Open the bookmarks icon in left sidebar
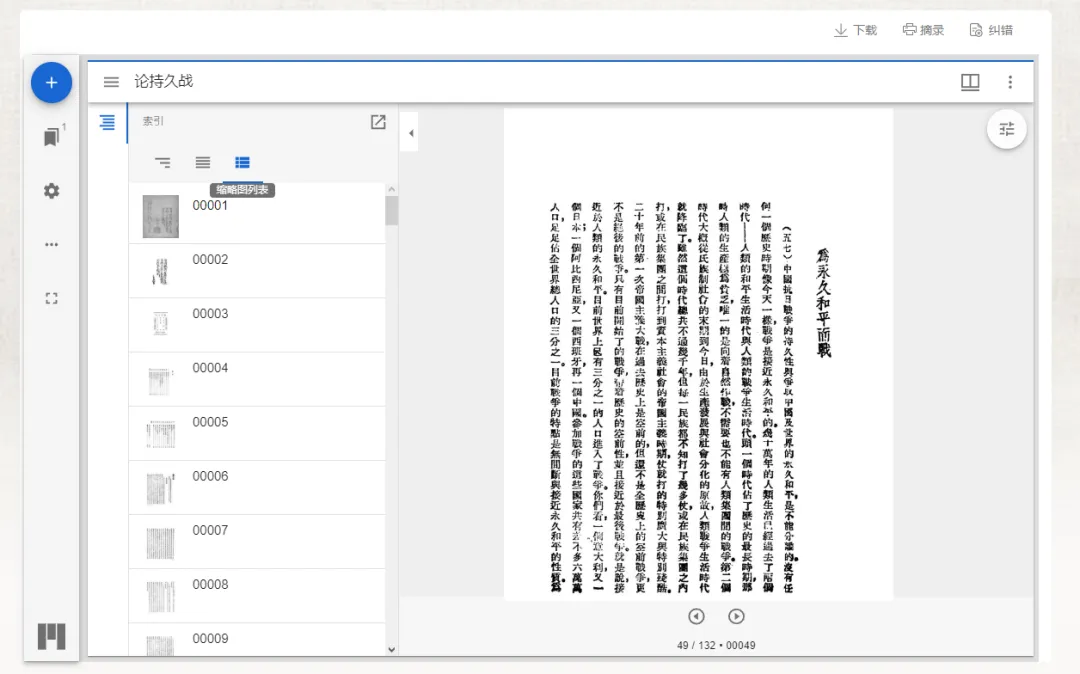Screen dimensions: 1080x674 52,136
